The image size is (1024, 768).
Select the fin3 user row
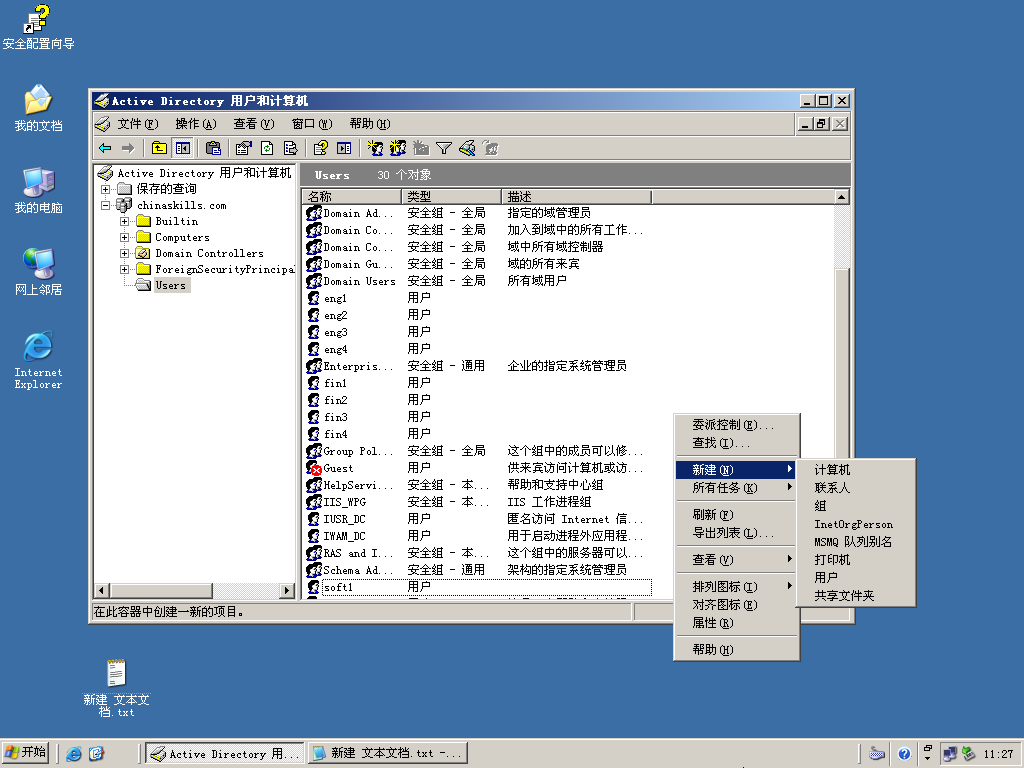(478, 417)
